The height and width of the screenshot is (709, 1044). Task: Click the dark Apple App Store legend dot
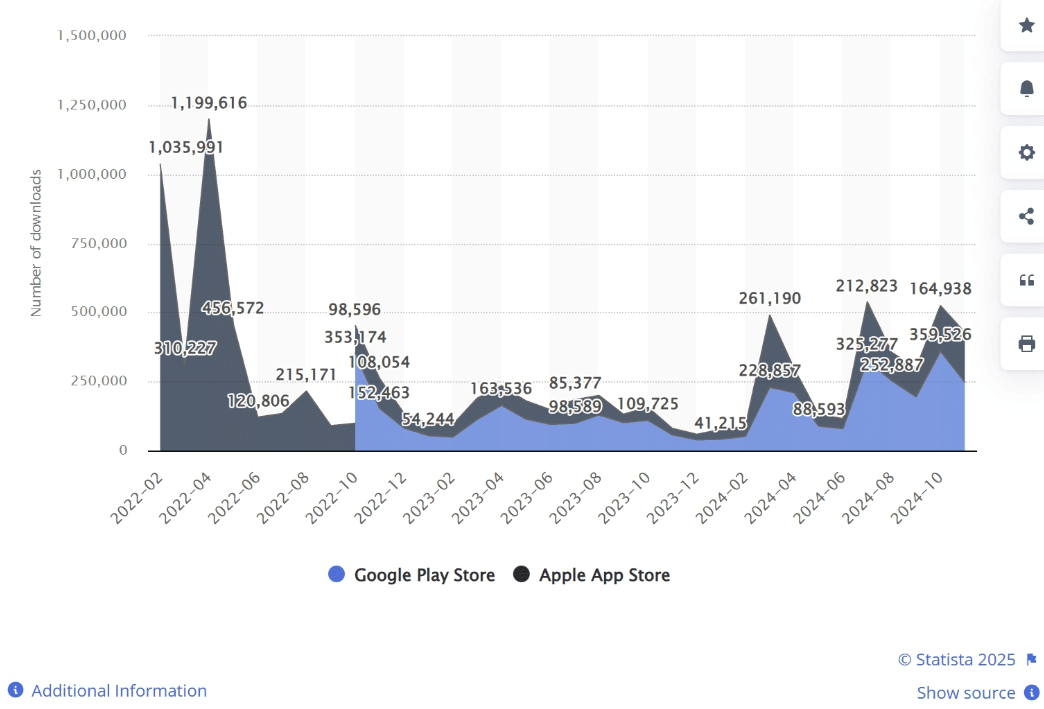point(521,575)
